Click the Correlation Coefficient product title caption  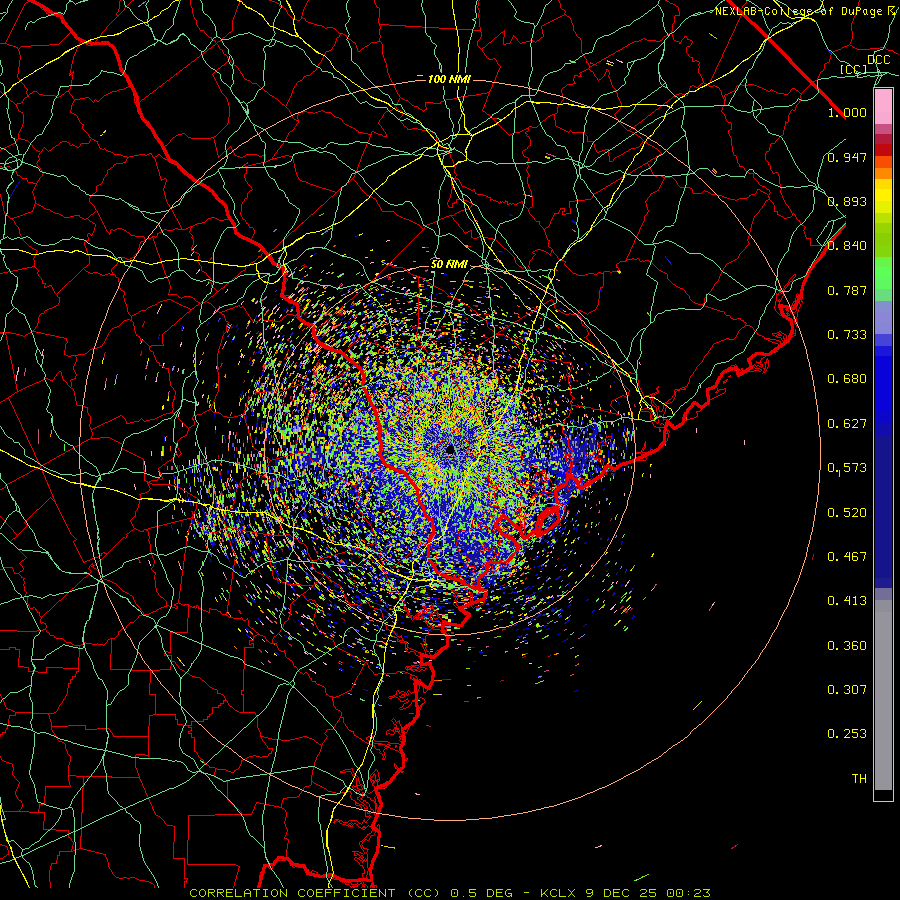coord(449,893)
